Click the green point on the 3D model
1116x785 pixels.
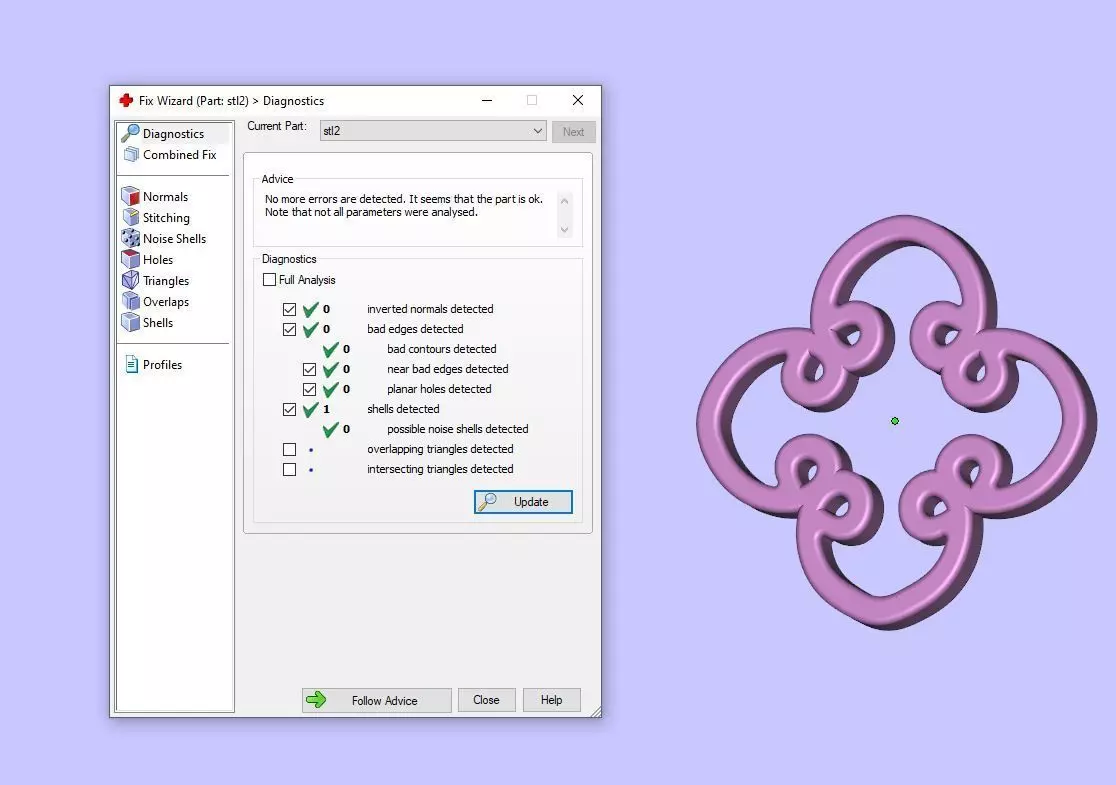[895, 421]
